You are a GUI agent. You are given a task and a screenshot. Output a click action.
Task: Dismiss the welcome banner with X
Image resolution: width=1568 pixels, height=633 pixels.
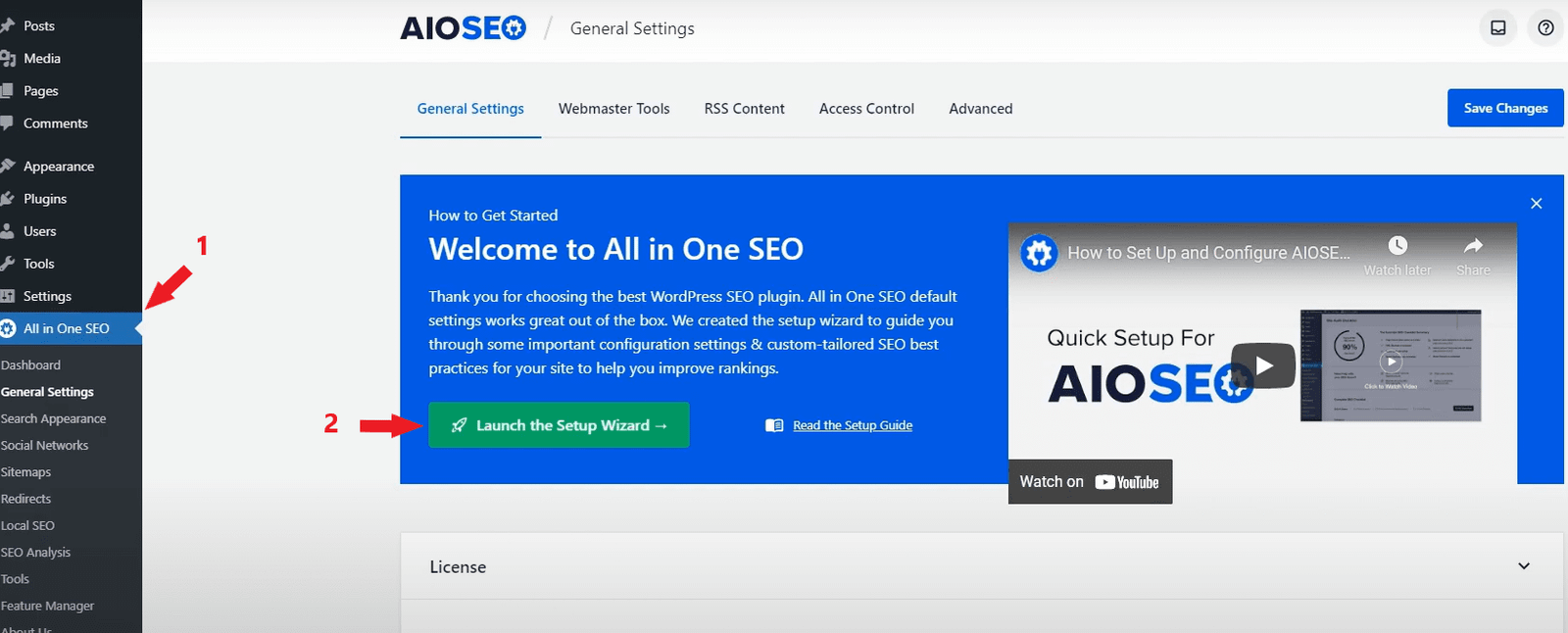coord(1537,204)
